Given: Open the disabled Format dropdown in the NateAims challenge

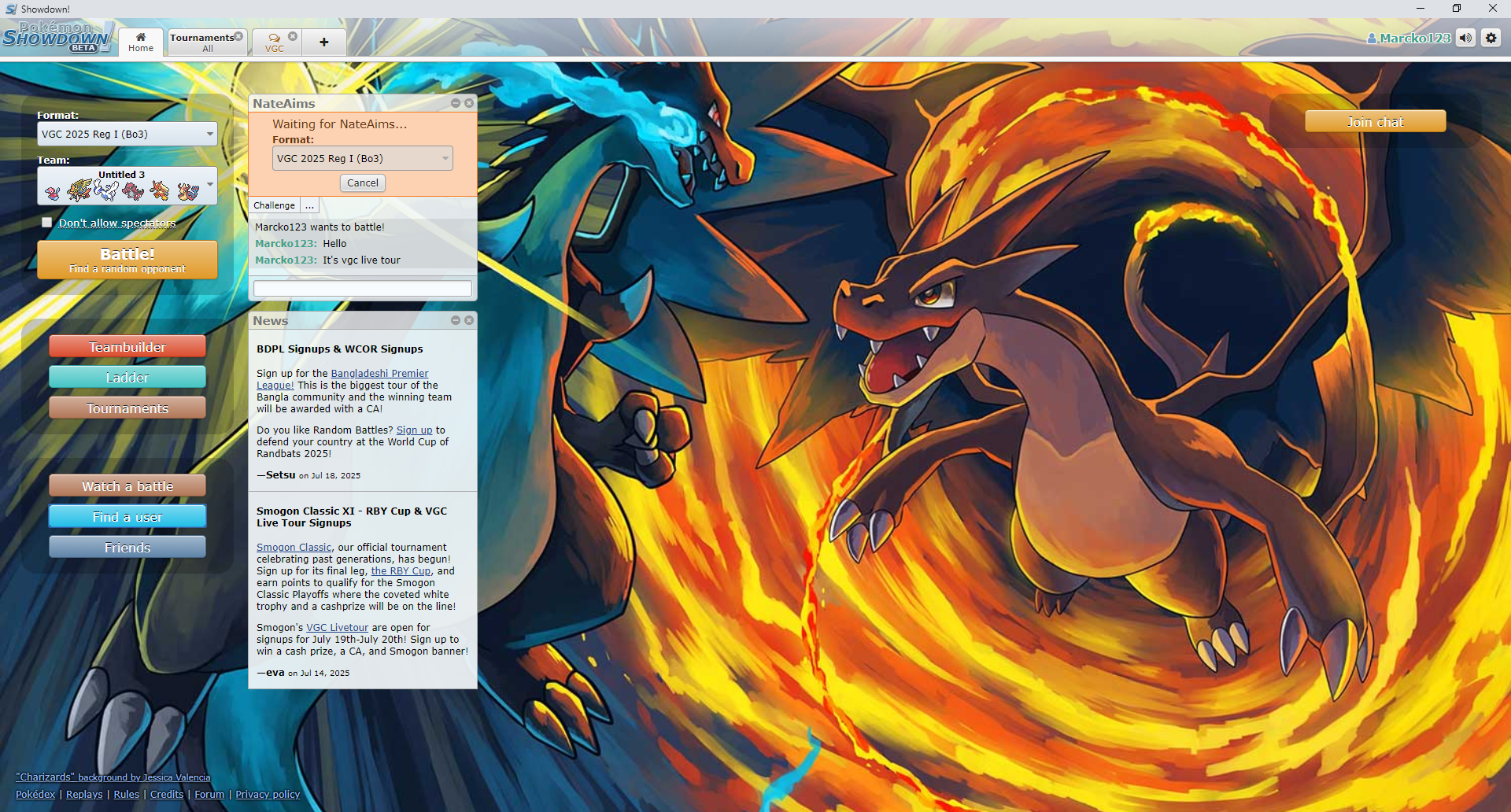Looking at the screenshot, I should click(x=363, y=158).
